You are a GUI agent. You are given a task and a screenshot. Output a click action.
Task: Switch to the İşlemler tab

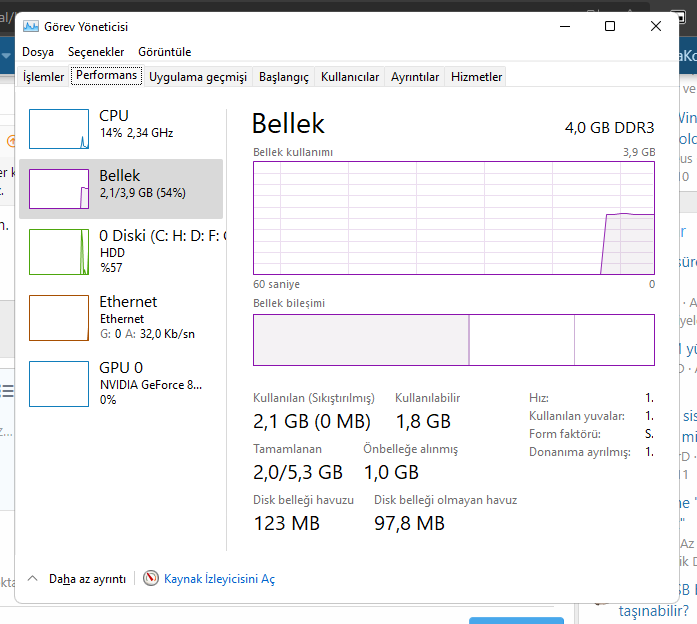(x=44, y=77)
